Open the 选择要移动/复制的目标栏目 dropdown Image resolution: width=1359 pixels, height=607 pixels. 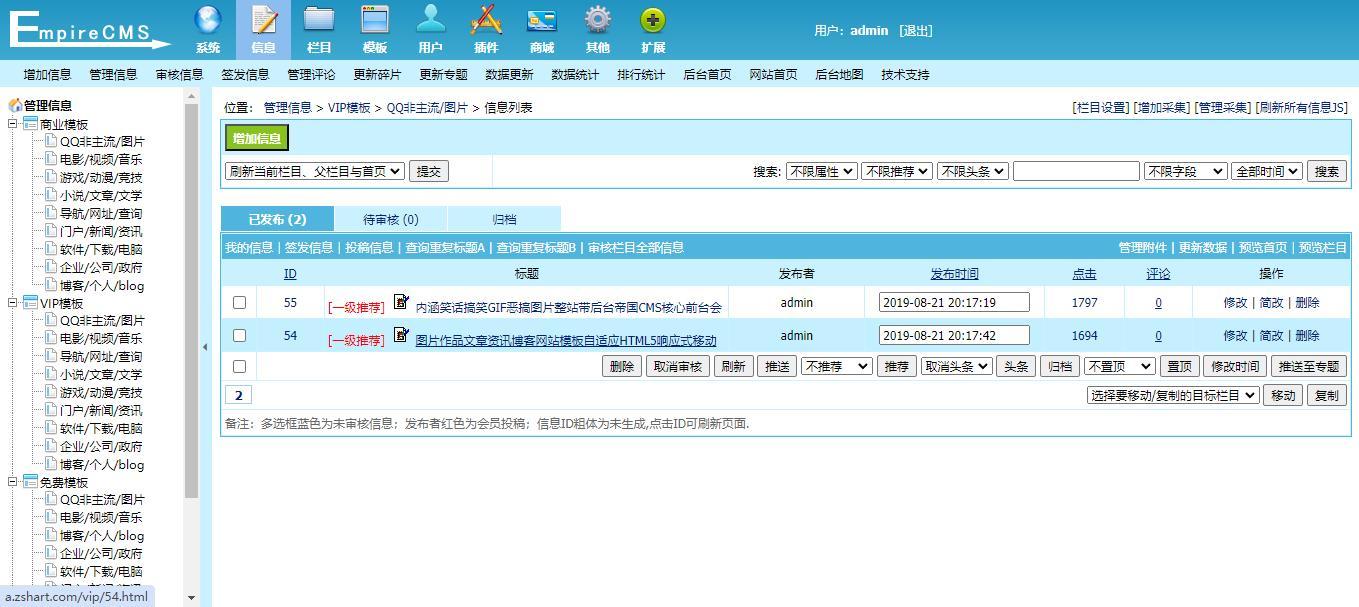(x=1173, y=395)
